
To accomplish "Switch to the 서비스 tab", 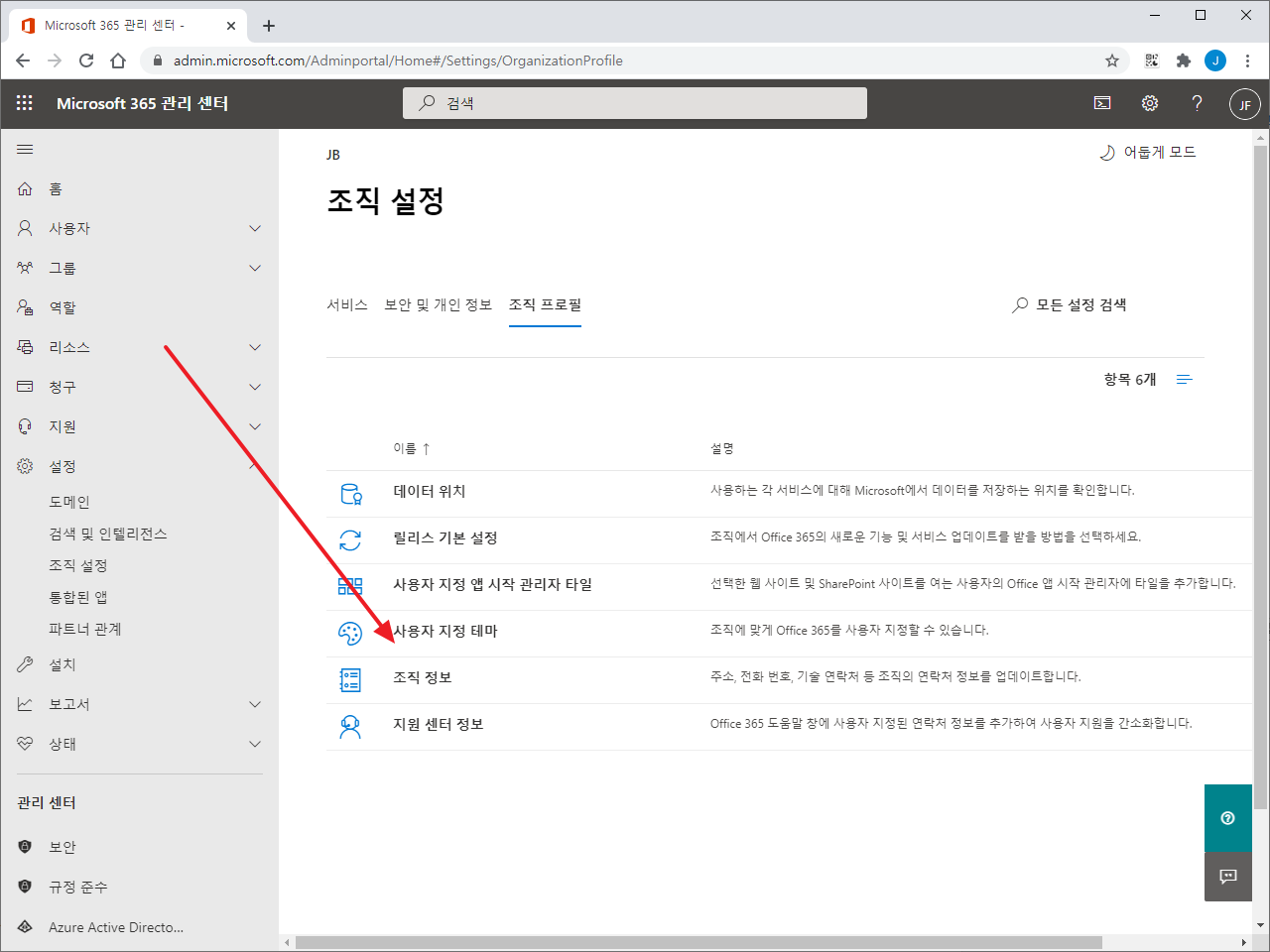I will (x=347, y=305).
